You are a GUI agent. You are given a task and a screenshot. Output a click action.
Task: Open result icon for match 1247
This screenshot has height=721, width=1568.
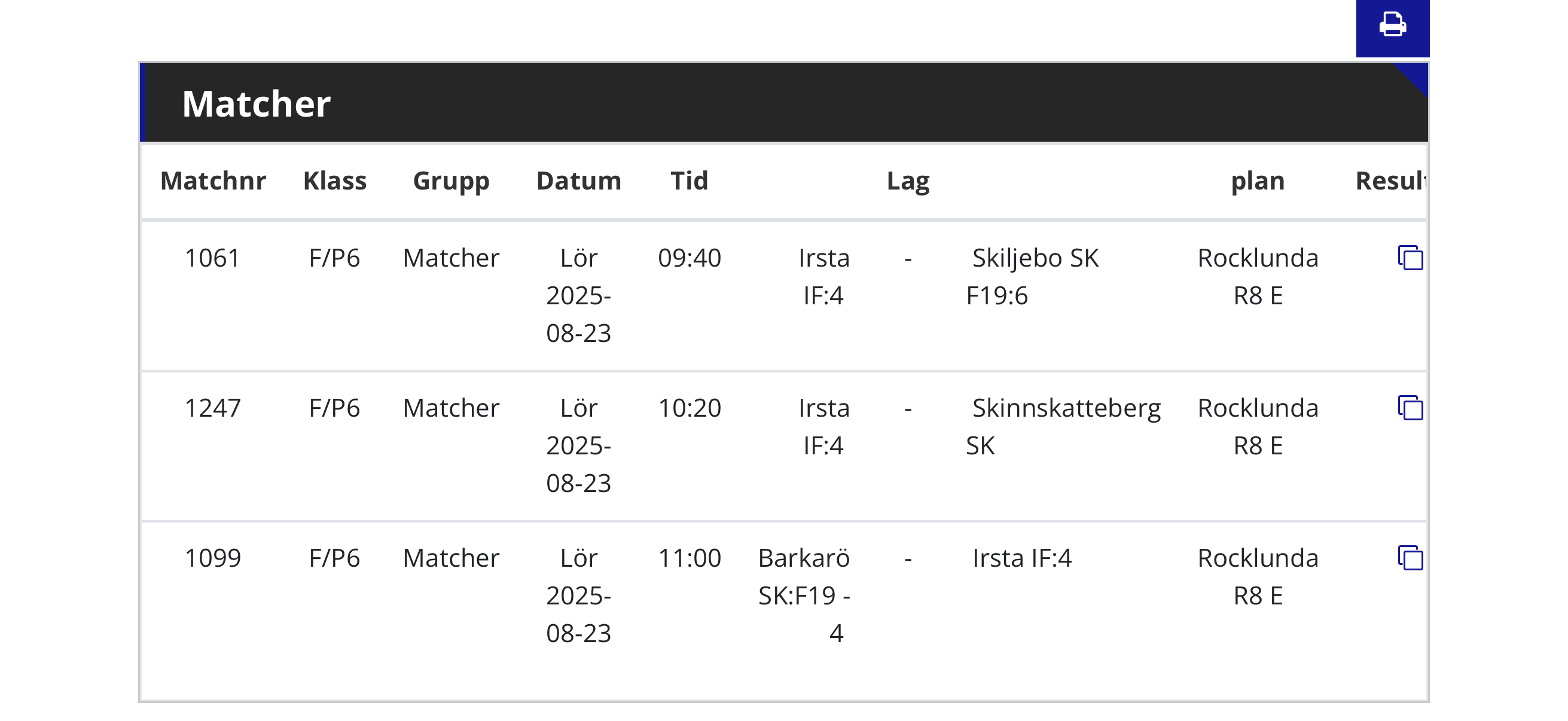(1410, 408)
